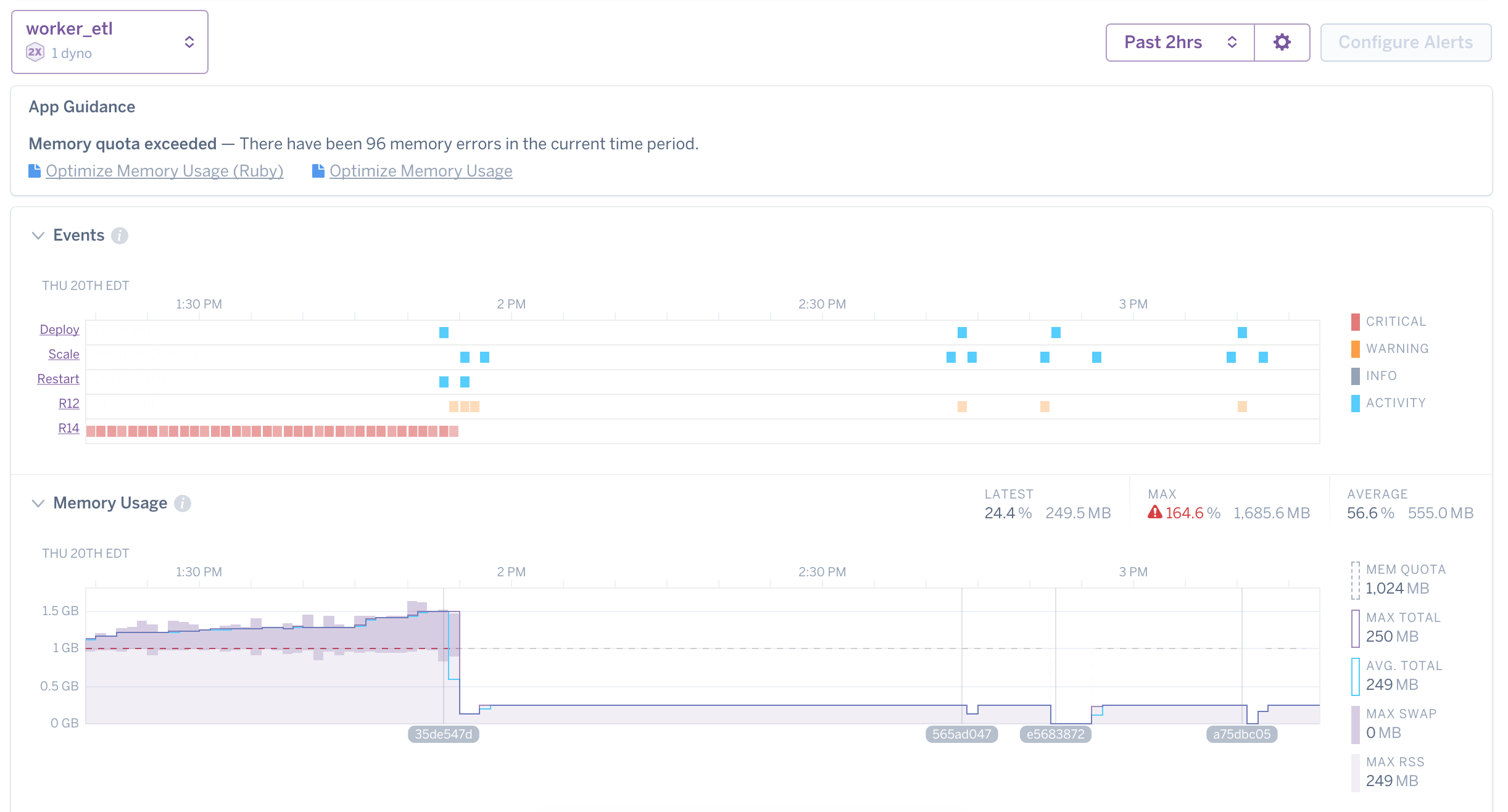Viewport: 1508px width, 812px height.
Task: Click the red warning triangle beside MAX 164.6%
Action: (1155, 512)
